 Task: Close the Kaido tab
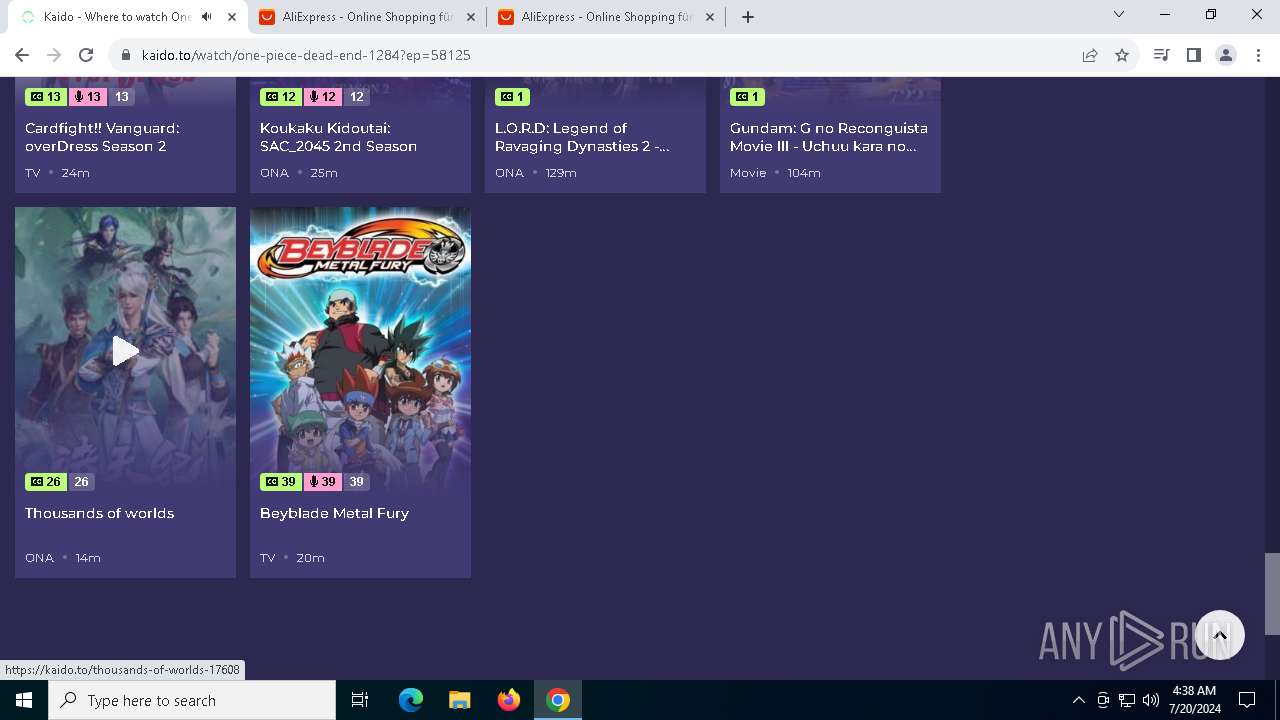231,17
